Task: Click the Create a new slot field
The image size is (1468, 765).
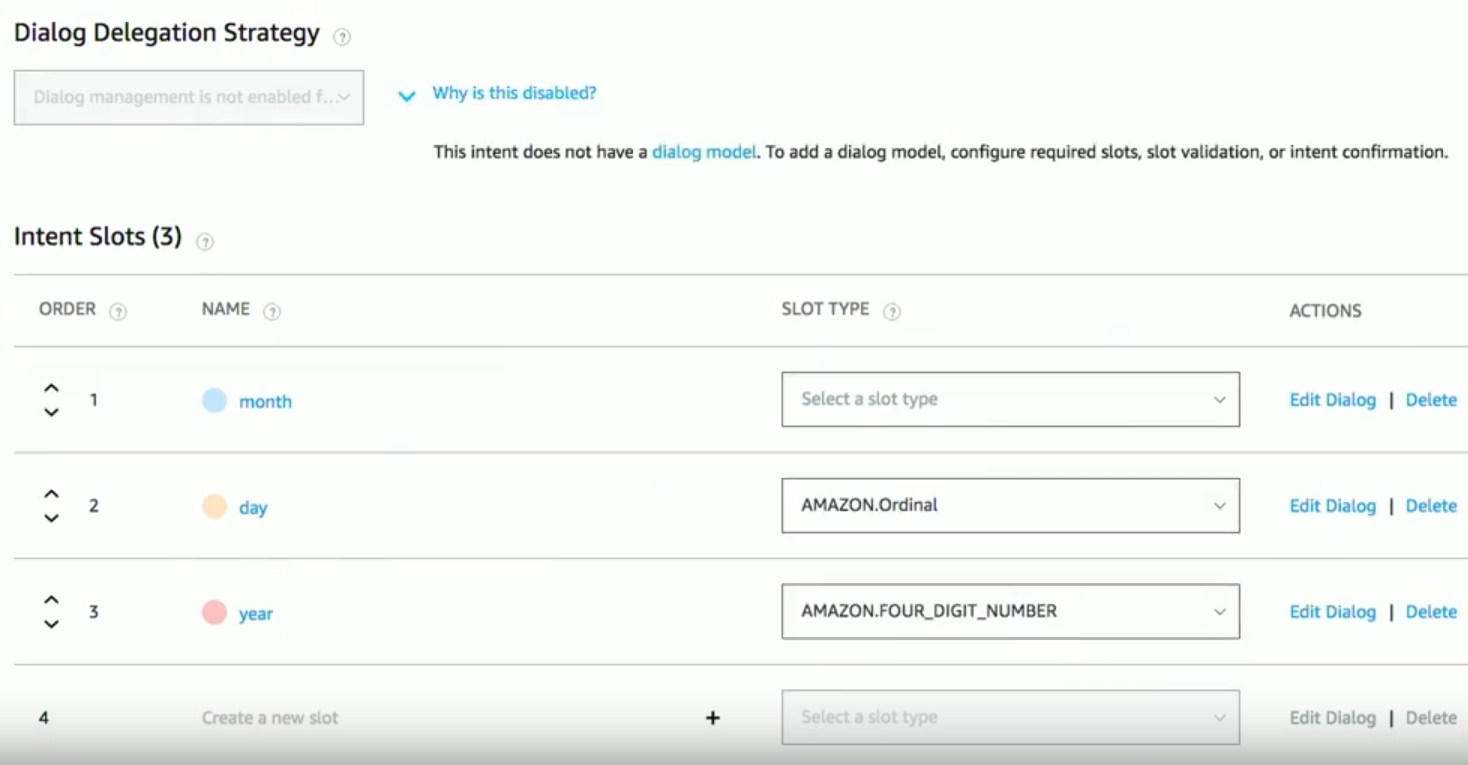Action: (x=270, y=718)
